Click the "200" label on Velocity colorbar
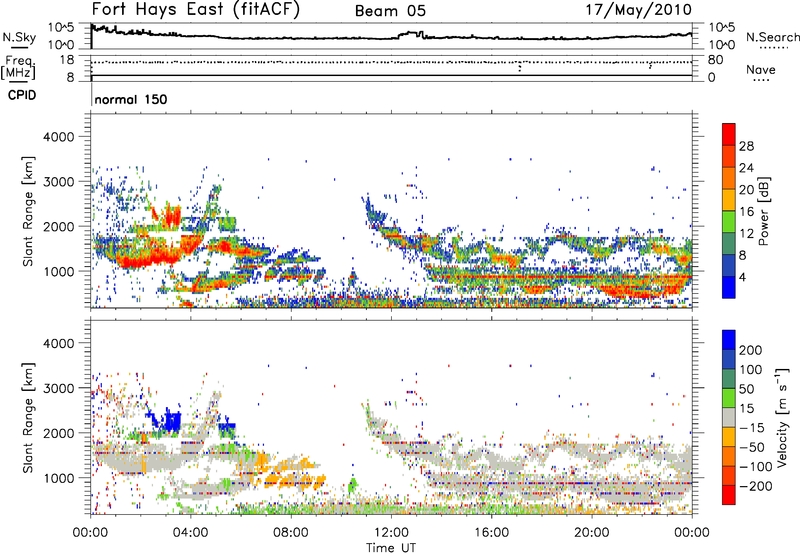 pyautogui.click(x=751, y=350)
